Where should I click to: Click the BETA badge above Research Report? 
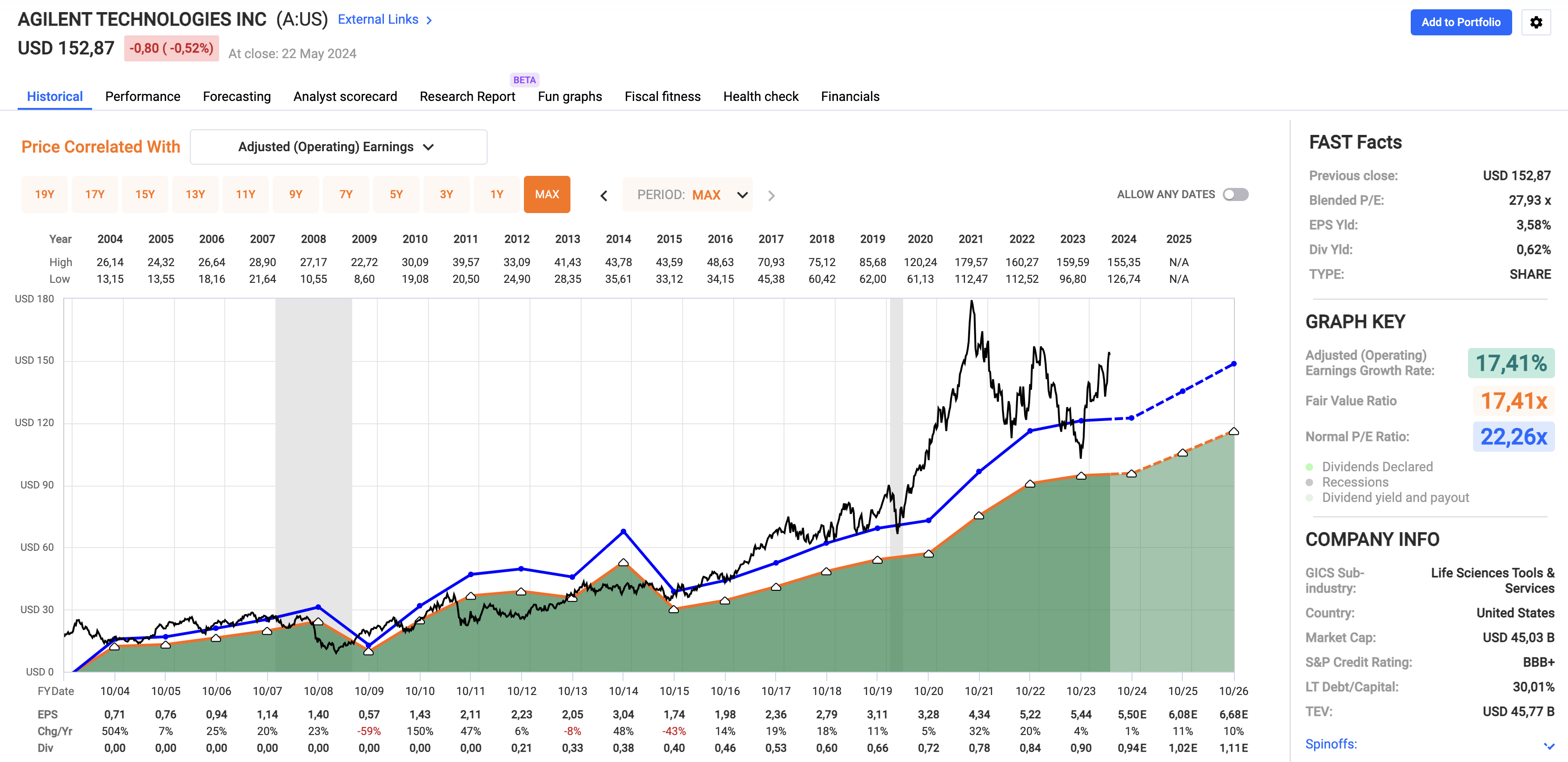pyautogui.click(x=524, y=80)
